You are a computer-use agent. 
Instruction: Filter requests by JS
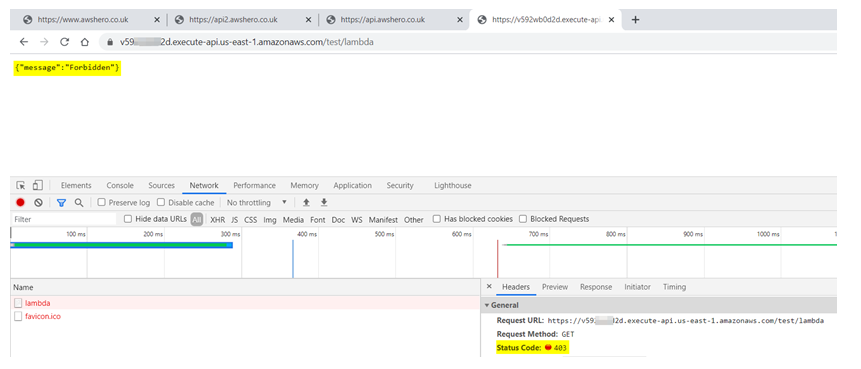tap(234, 220)
